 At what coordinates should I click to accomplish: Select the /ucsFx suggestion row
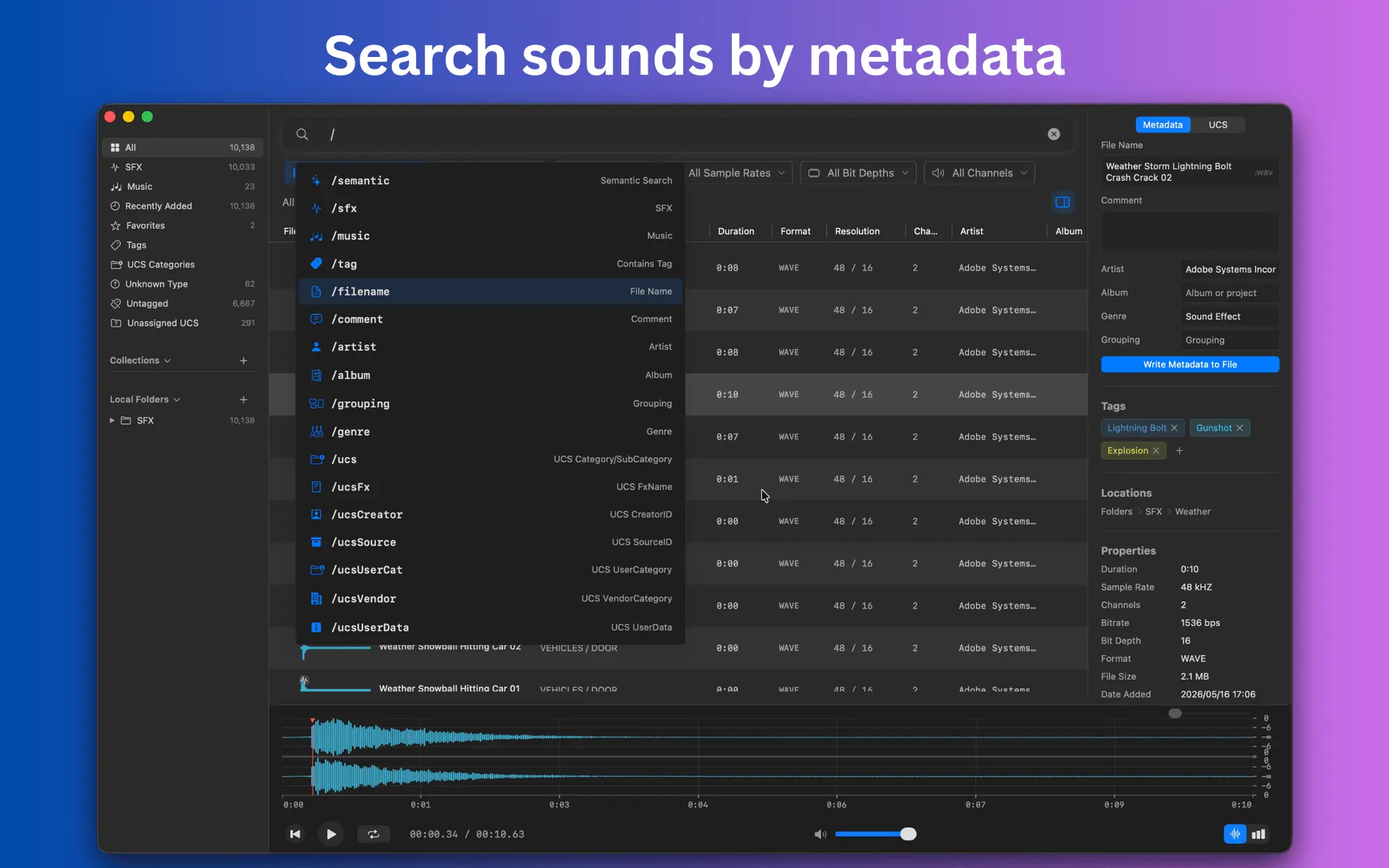[490, 487]
